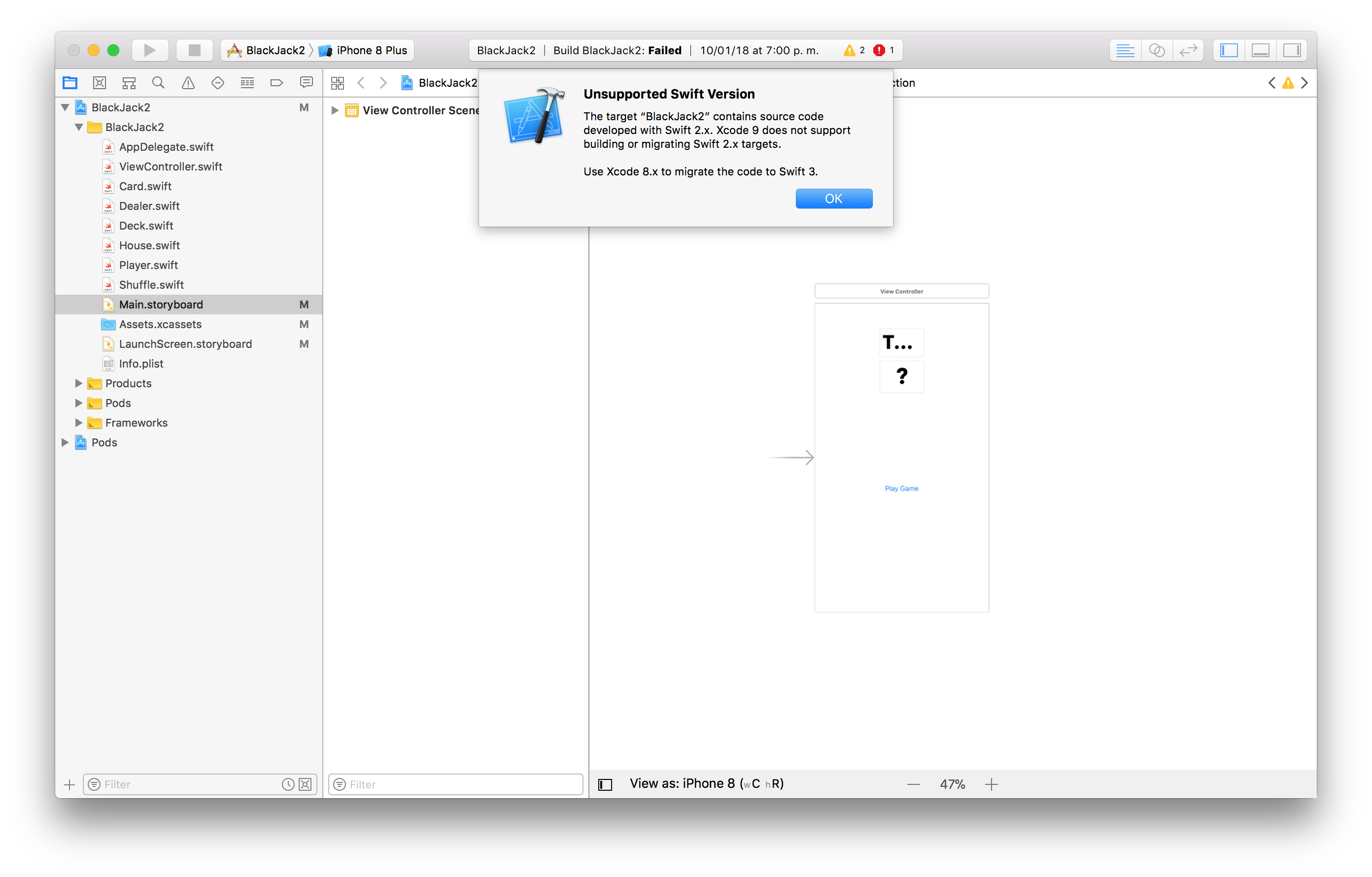Screen dimensions: 1372x877
Task: Collapse the BlackJack2 project root
Action: pyautogui.click(x=65, y=107)
